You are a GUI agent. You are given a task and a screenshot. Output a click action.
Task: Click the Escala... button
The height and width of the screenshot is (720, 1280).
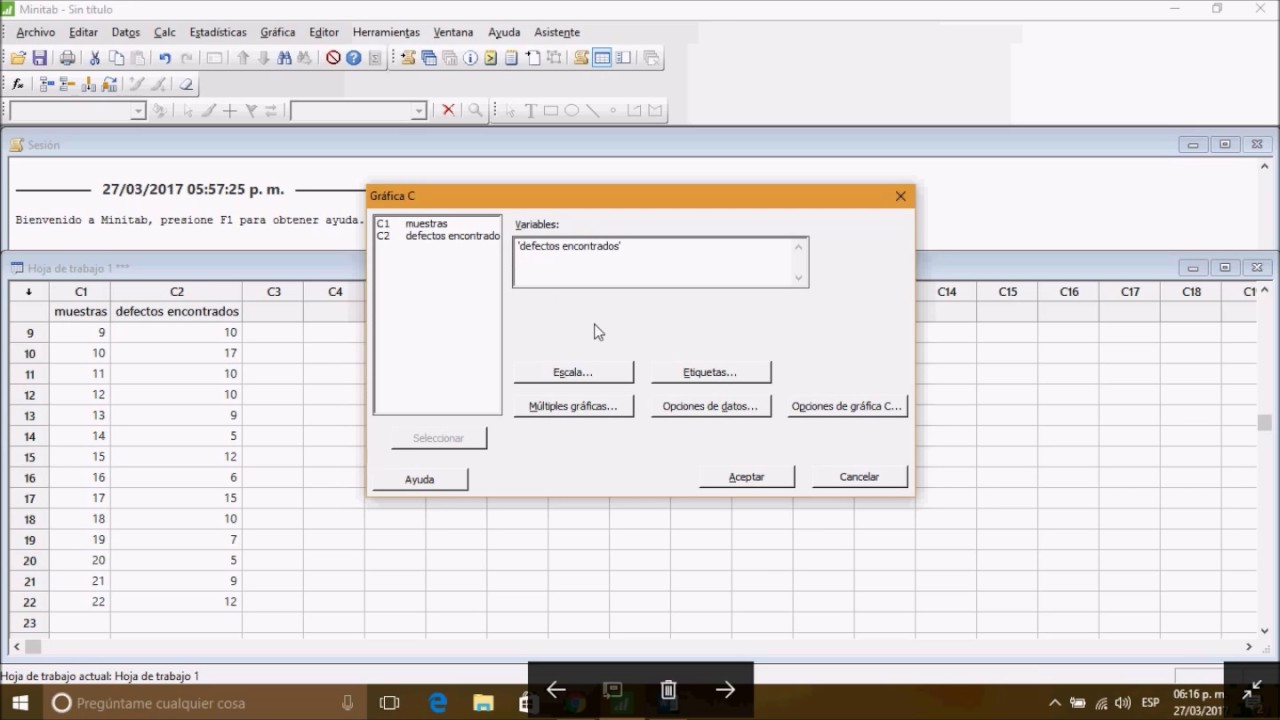pyautogui.click(x=573, y=372)
